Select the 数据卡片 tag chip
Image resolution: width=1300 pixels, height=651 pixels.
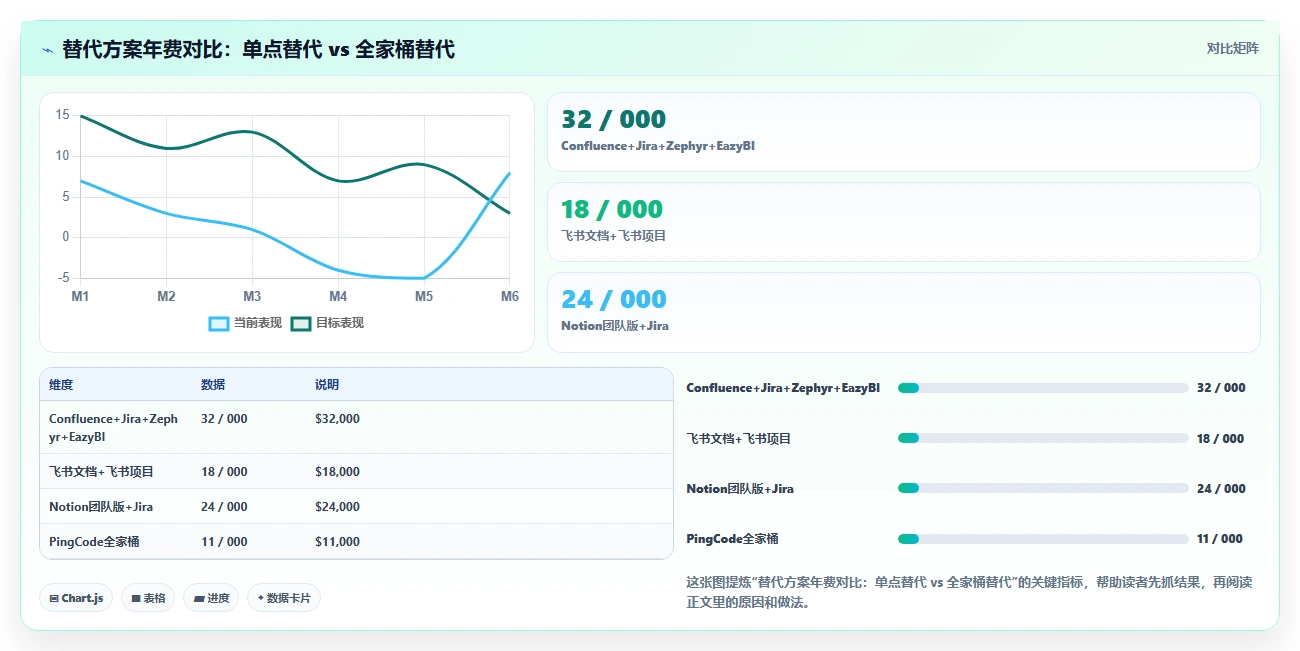click(x=284, y=598)
